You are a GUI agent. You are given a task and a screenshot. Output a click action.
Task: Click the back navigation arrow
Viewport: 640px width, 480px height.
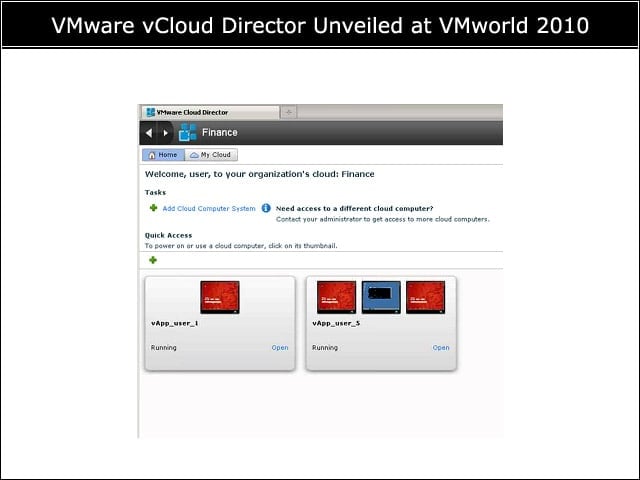pyautogui.click(x=149, y=133)
